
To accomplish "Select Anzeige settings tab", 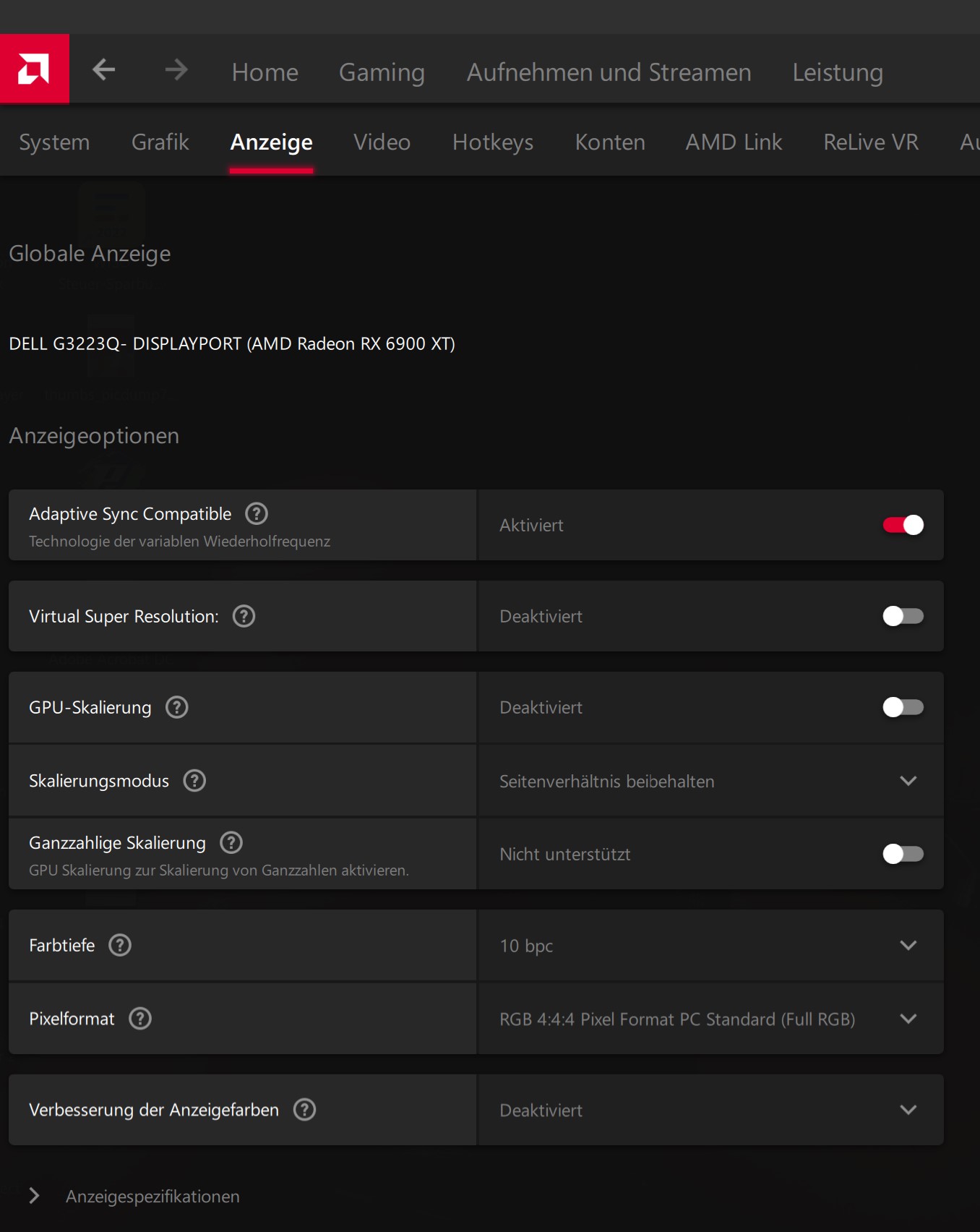I will coord(272,142).
